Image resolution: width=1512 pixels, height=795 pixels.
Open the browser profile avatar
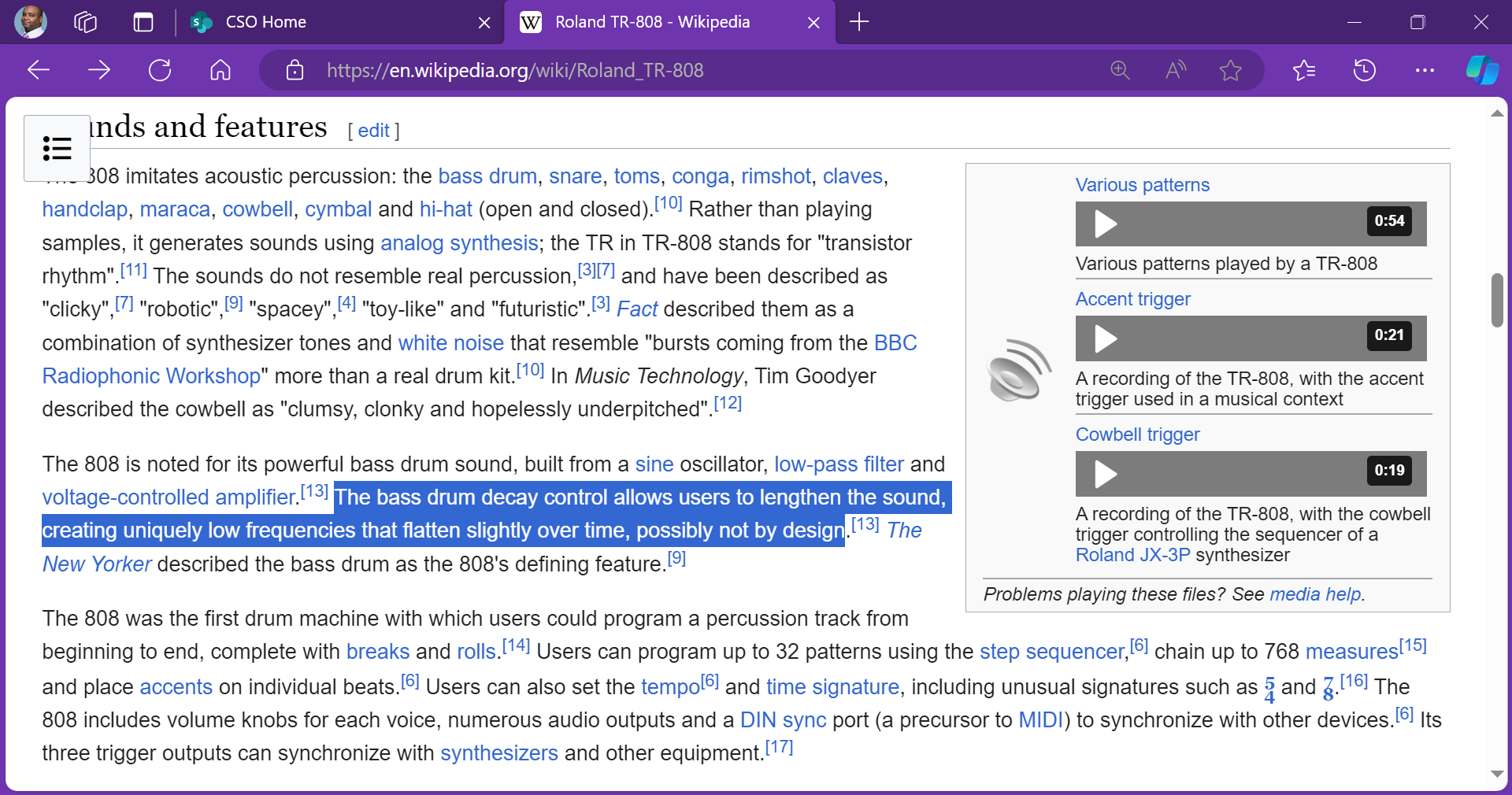coord(31,22)
